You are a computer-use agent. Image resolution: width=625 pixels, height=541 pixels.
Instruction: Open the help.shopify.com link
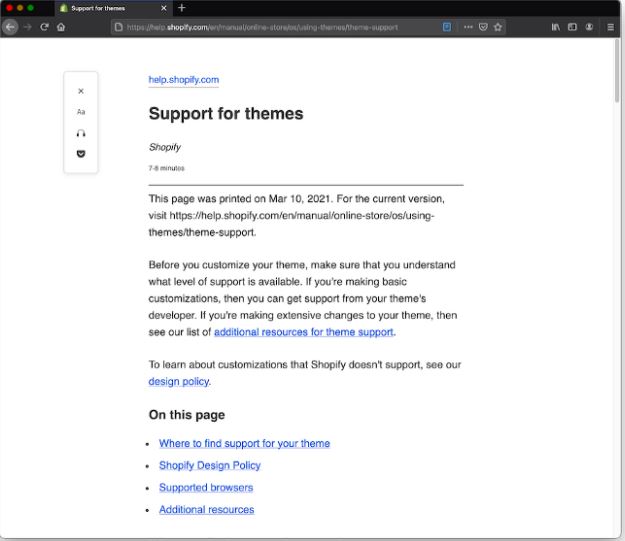pyautogui.click(x=184, y=80)
